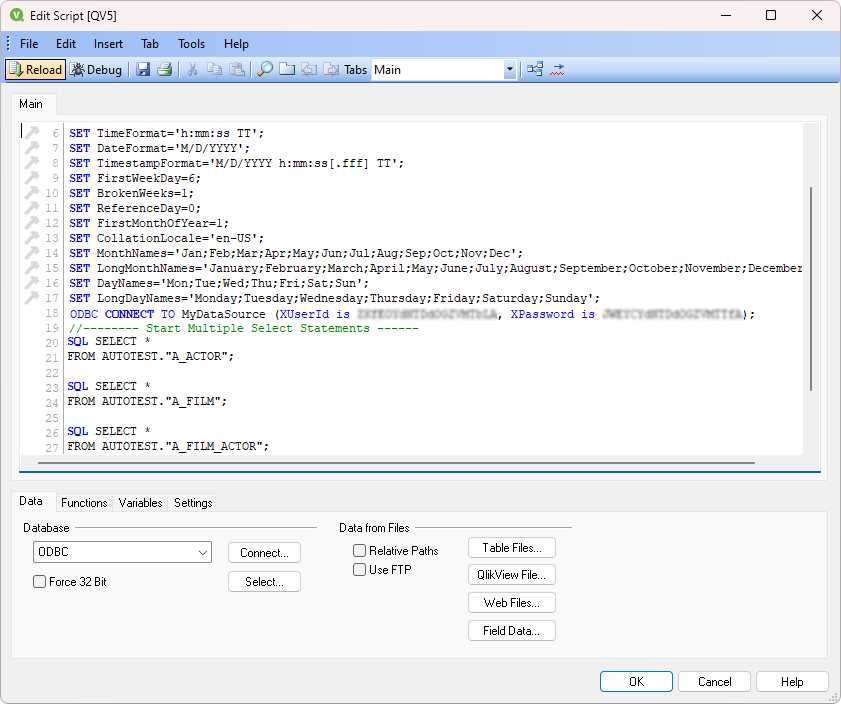This screenshot has width=841, height=704.
Task: Copy text with the copy icon
Action: [214, 69]
